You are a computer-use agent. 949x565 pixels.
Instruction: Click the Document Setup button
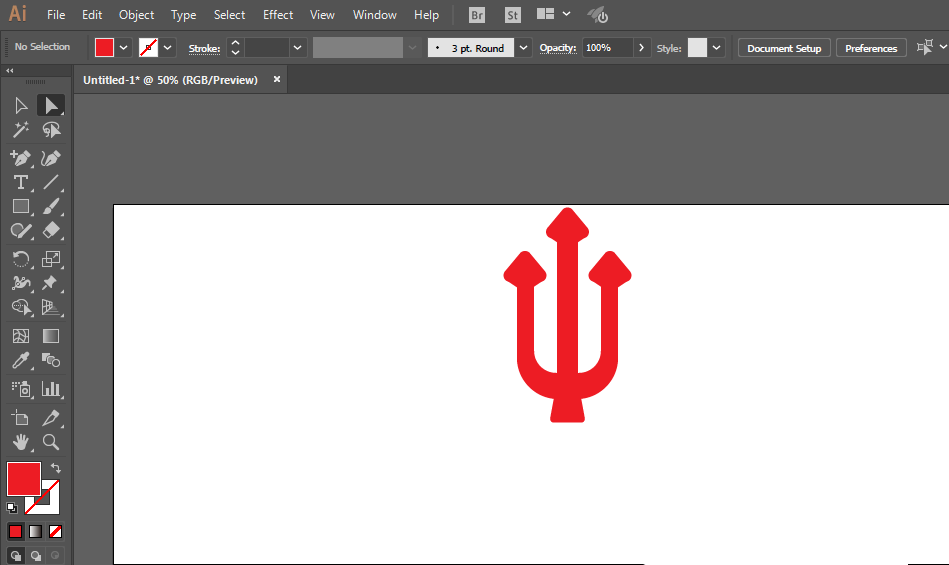point(784,48)
